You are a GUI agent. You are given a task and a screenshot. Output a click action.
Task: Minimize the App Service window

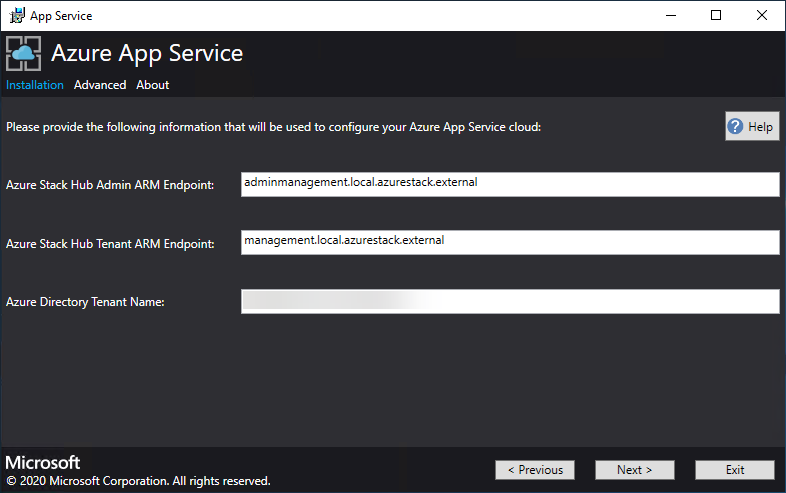(670, 15)
